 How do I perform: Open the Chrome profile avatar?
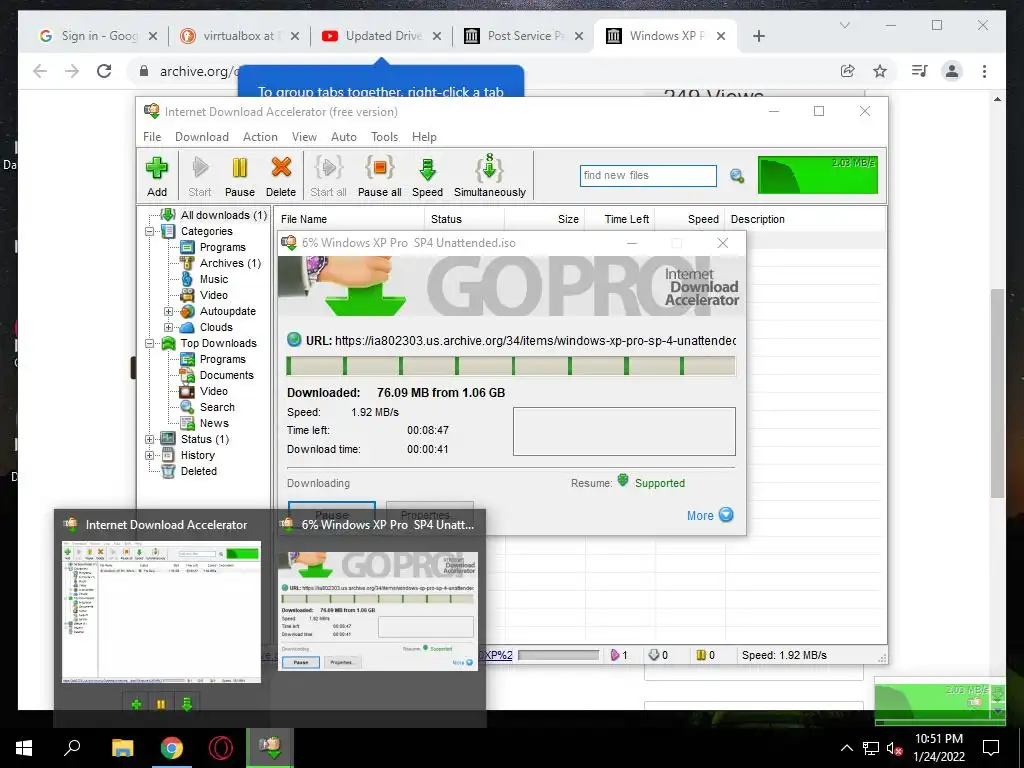tap(952, 71)
